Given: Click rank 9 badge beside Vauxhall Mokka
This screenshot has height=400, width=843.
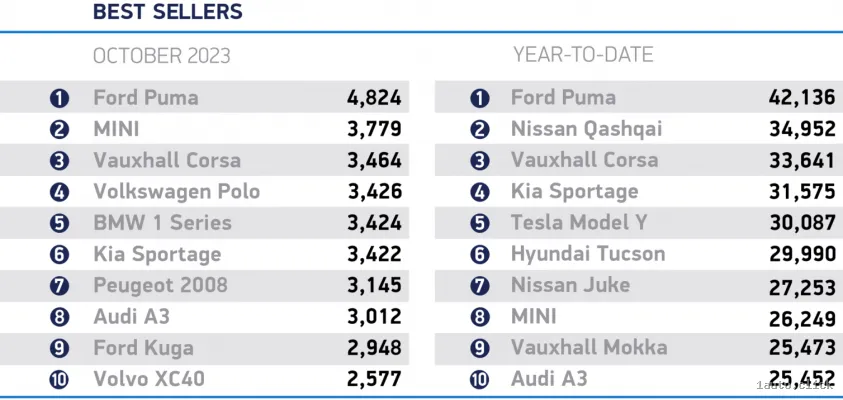Looking at the screenshot, I should [x=480, y=348].
